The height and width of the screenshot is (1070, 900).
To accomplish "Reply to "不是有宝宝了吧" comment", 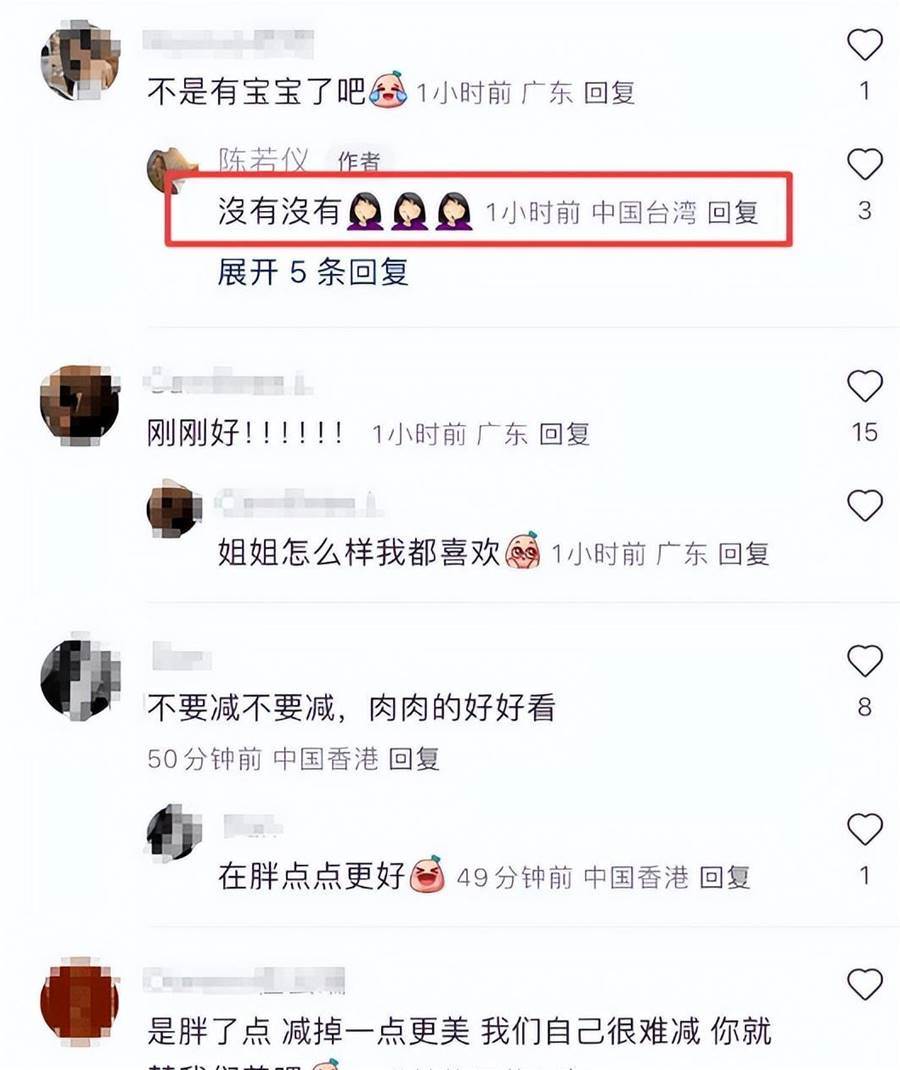I will (609, 93).
